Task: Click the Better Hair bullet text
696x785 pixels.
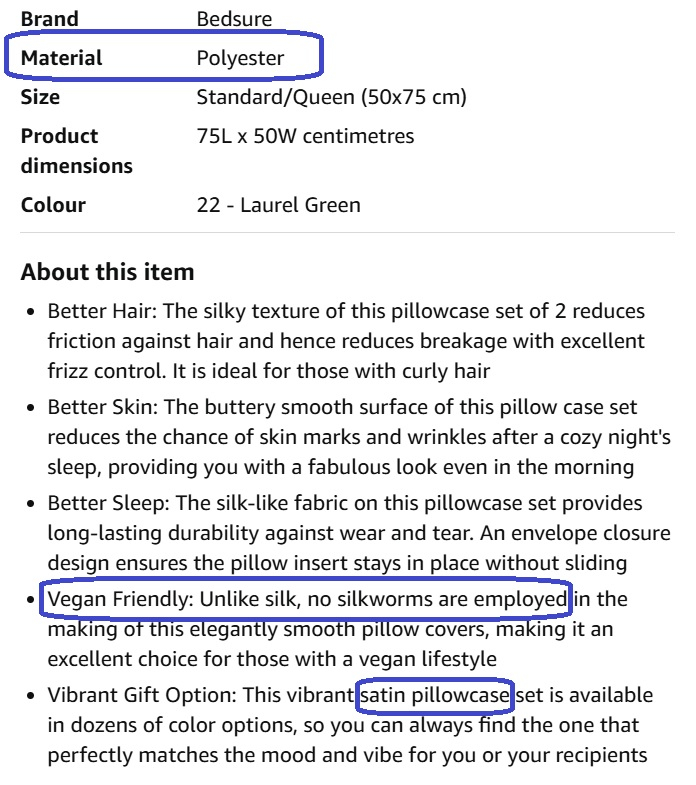Action: click(x=346, y=341)
